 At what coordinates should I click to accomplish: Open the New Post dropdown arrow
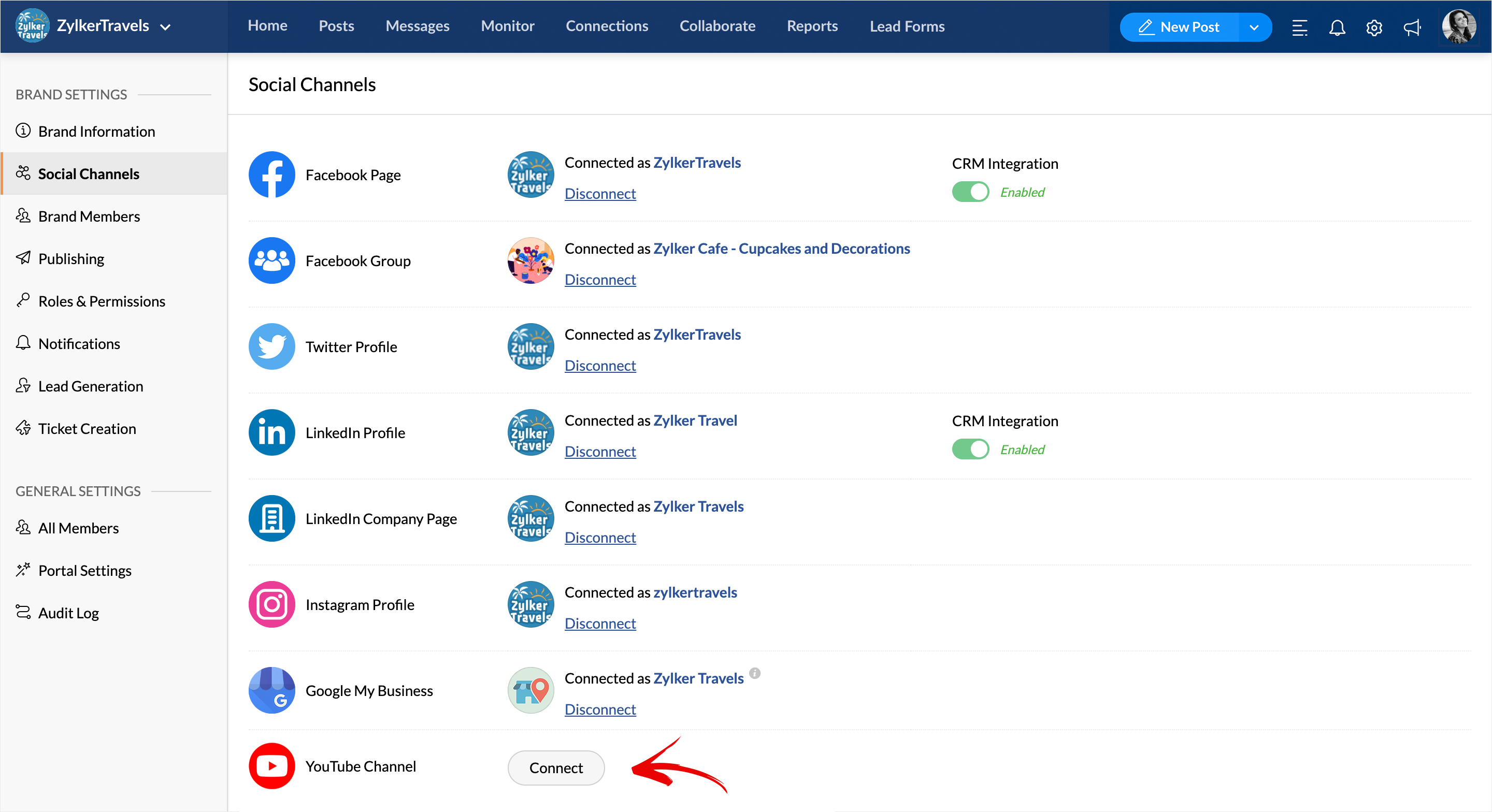[x=1254, y=27]
